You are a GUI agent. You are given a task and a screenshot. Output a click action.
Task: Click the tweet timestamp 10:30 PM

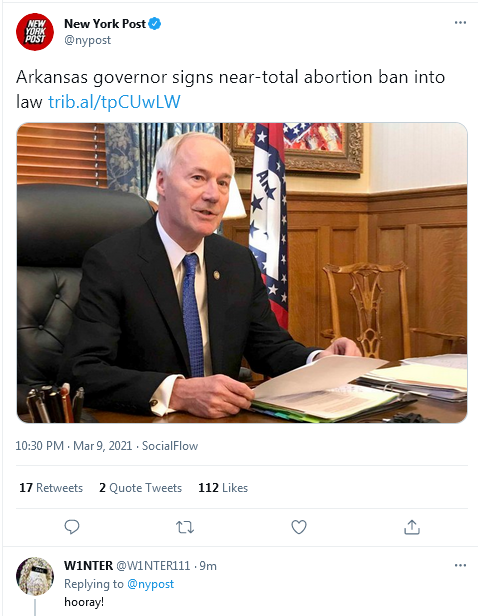pos(39,446)
